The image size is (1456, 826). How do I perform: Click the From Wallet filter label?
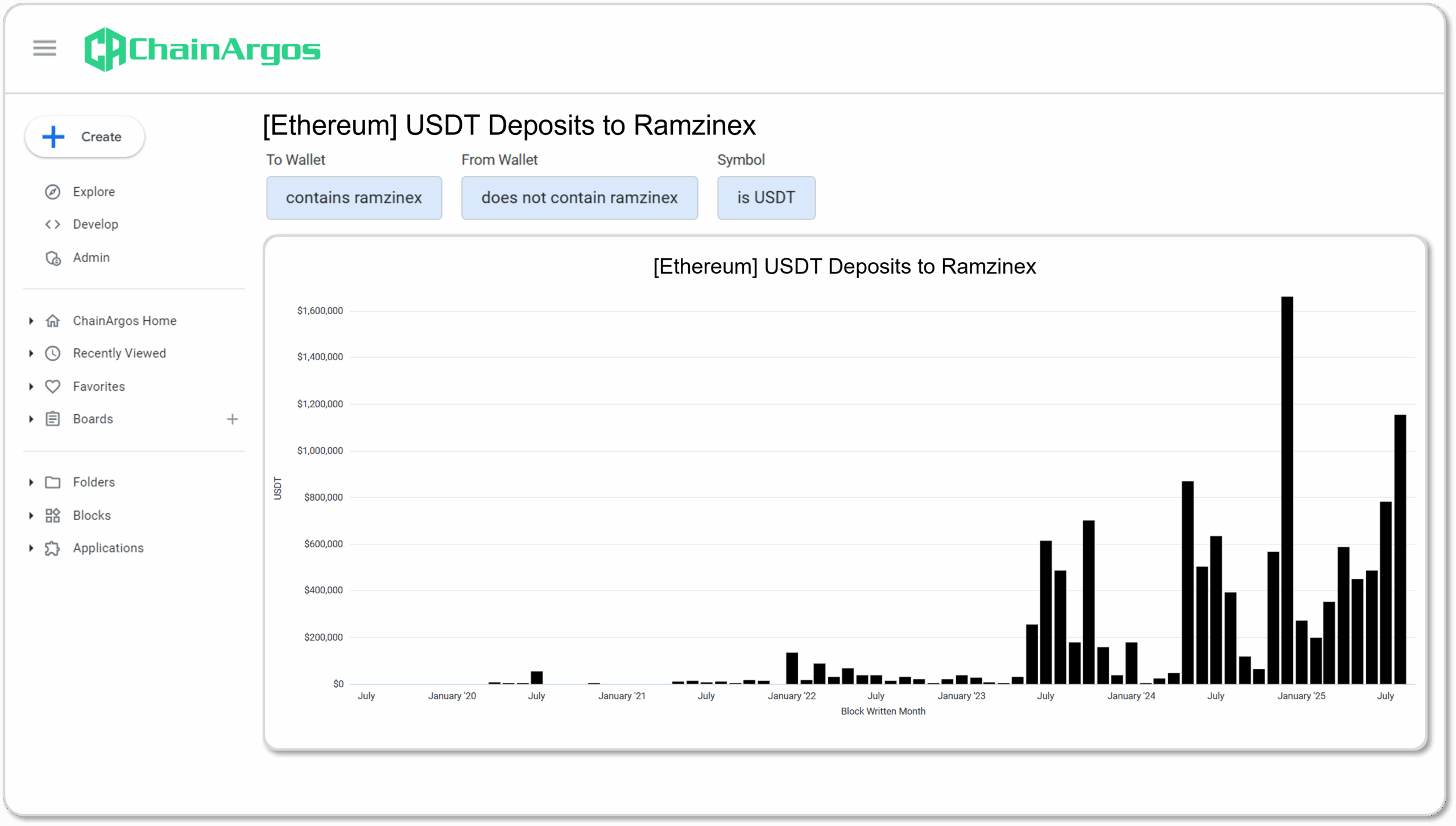click(x=499, y=160)
